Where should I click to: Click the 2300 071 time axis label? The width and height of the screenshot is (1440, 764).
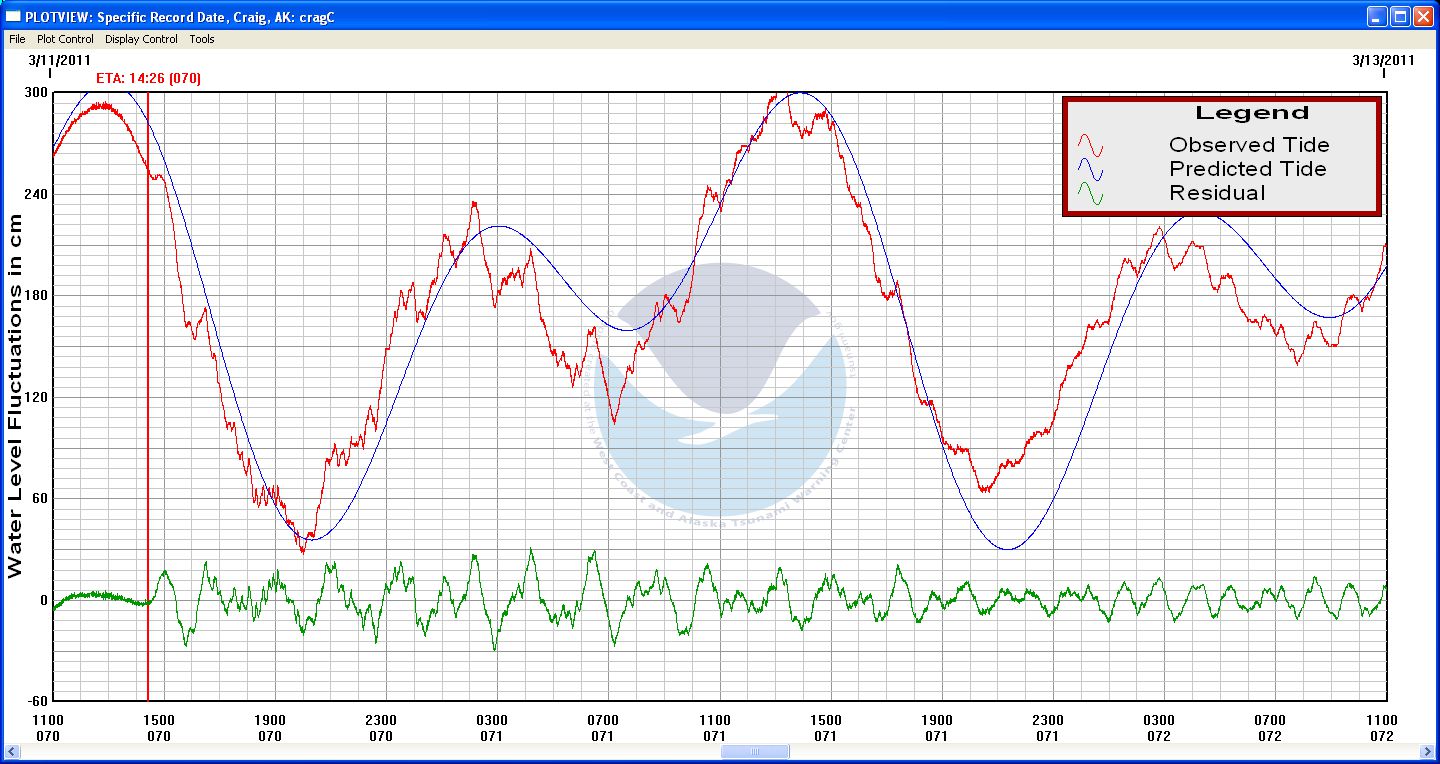[x=1047, y=728]
